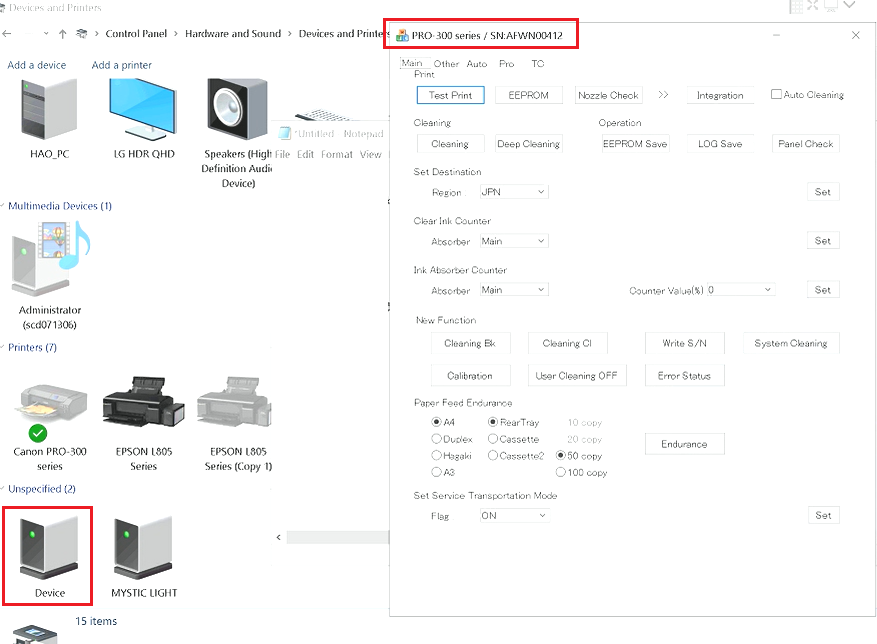Select the 100 copy radio button
This screenshot has width=877, height=644.
pos(560,472)
